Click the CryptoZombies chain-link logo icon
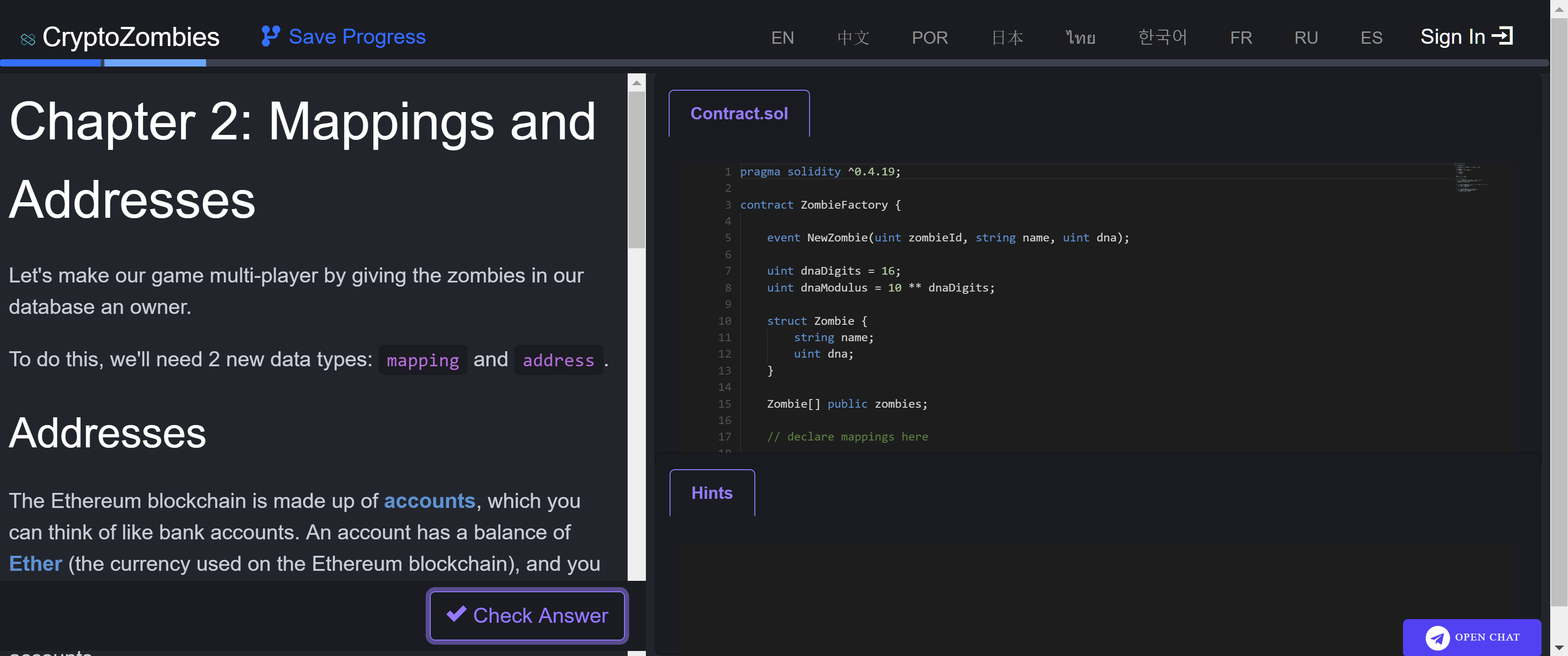The height and width of the screenshot is (656, 1568). click(x=27, y=38)
